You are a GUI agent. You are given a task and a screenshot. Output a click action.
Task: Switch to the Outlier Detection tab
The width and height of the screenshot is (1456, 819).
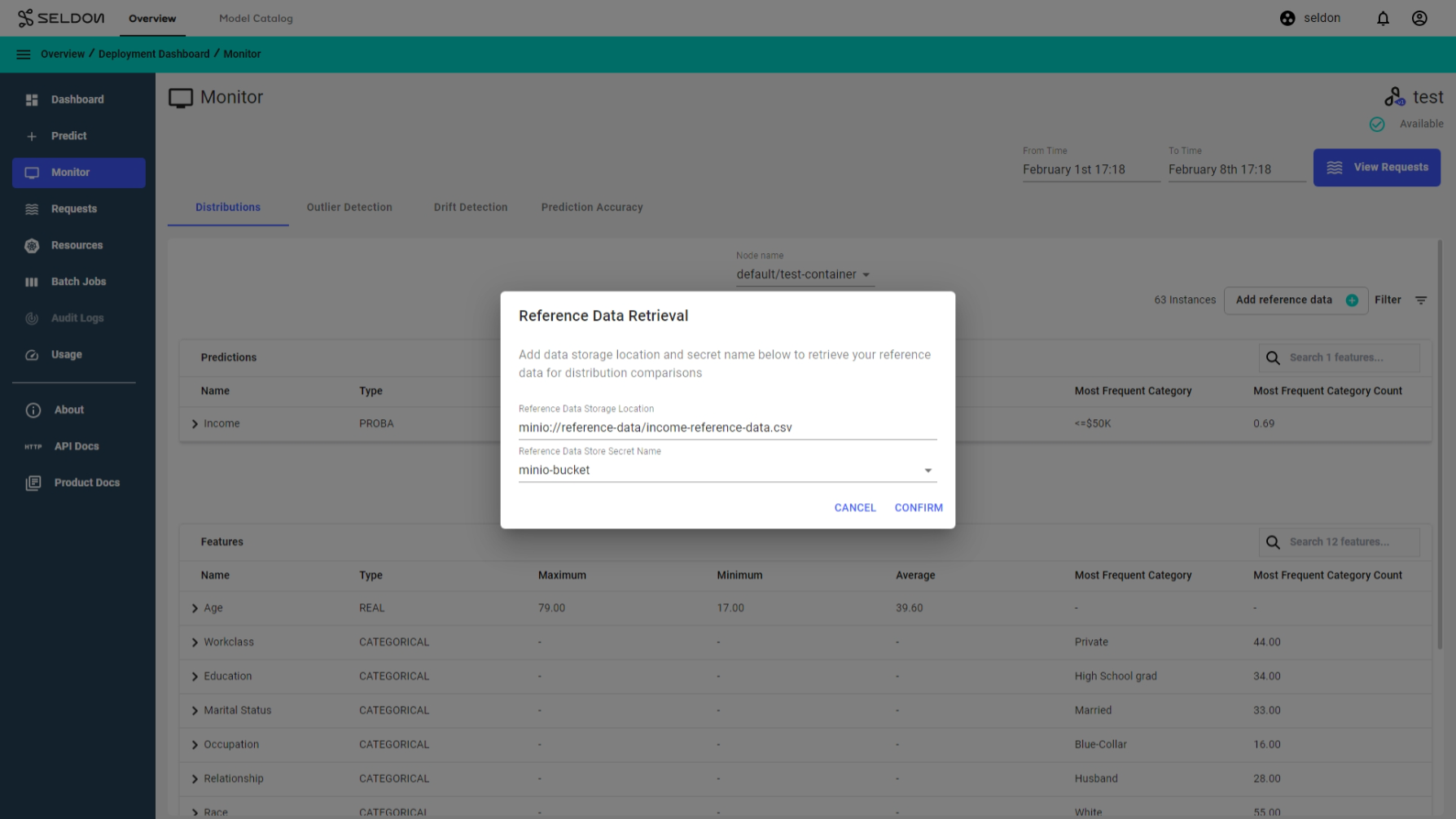pos(349,208)
